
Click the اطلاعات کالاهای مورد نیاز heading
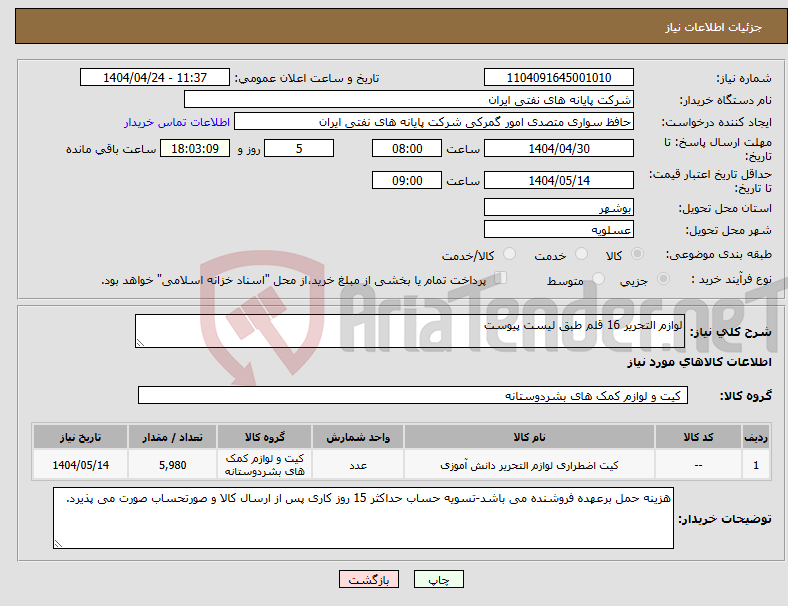pyautogui.click(x=699, y=362)
